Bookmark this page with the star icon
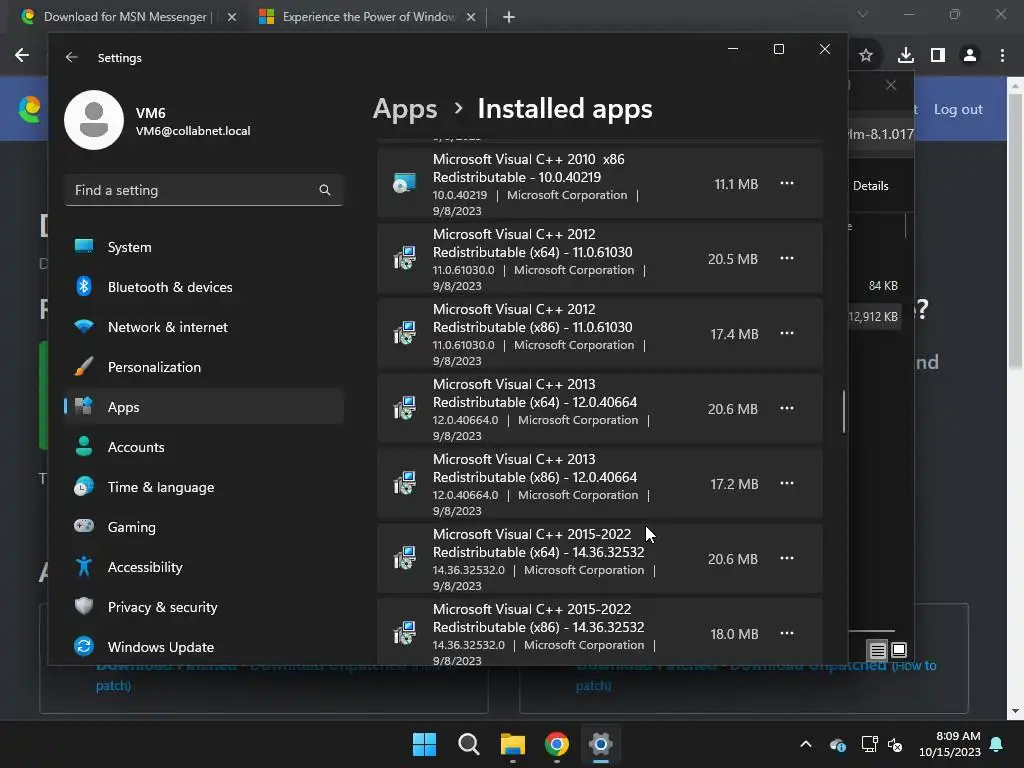1024x768 pixels. click(866, 56)
